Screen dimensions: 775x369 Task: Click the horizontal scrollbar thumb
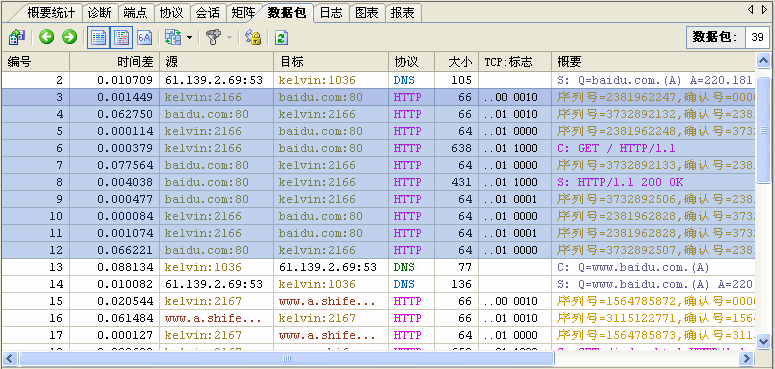coord(287,358)
